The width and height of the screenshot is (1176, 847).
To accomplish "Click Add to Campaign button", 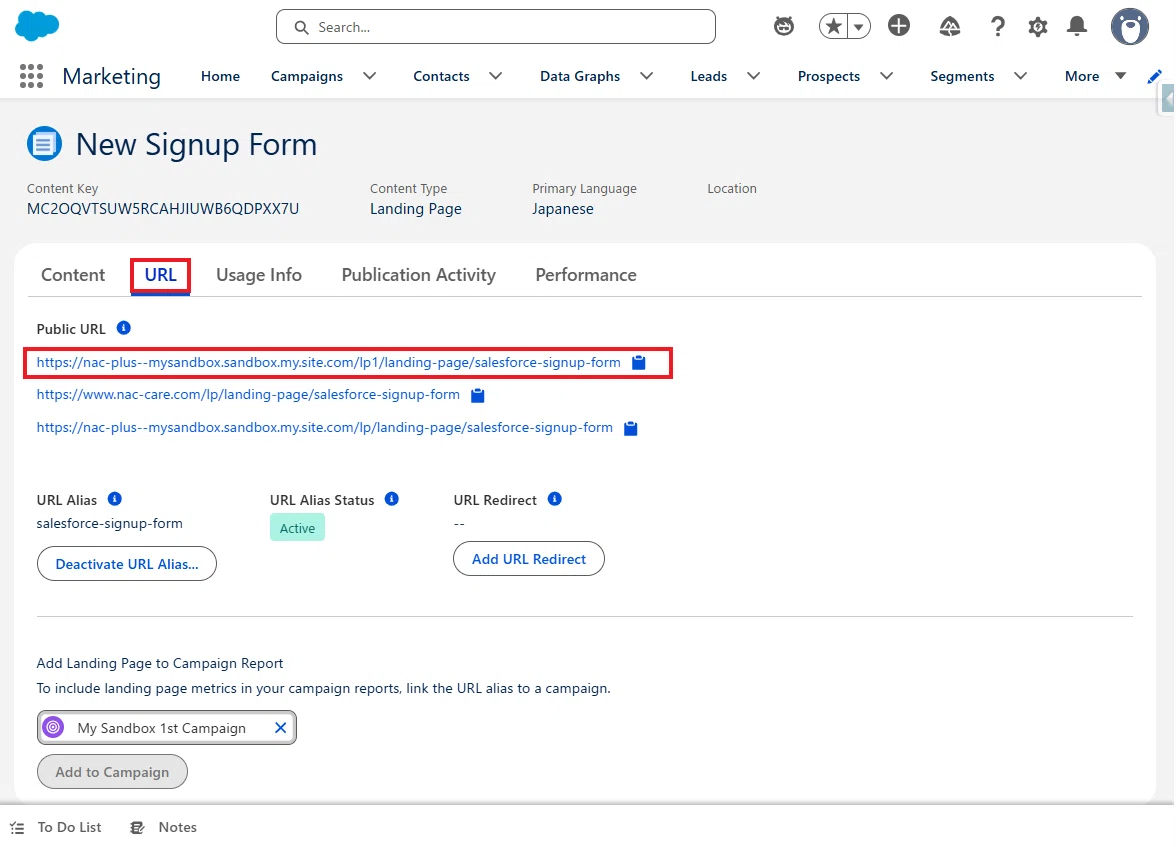I will (112, 772).
